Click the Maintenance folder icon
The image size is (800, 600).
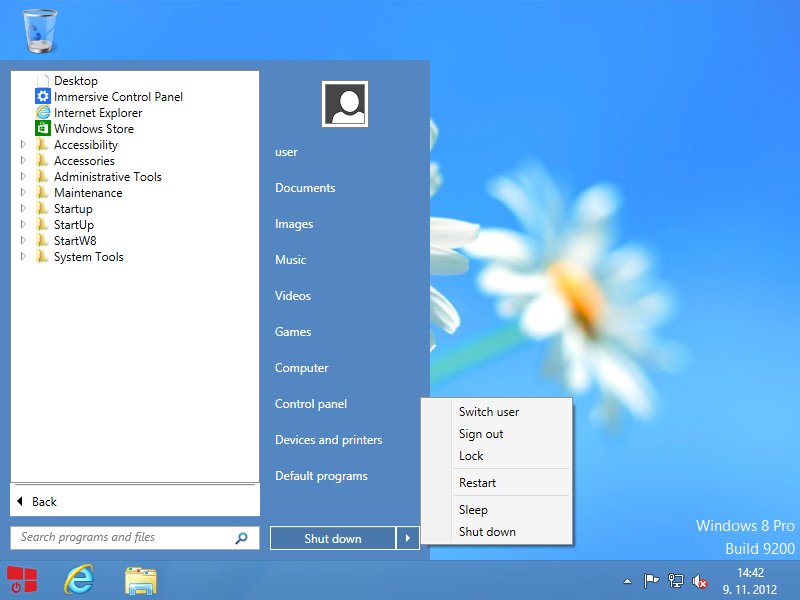click(x=43, y=192)
